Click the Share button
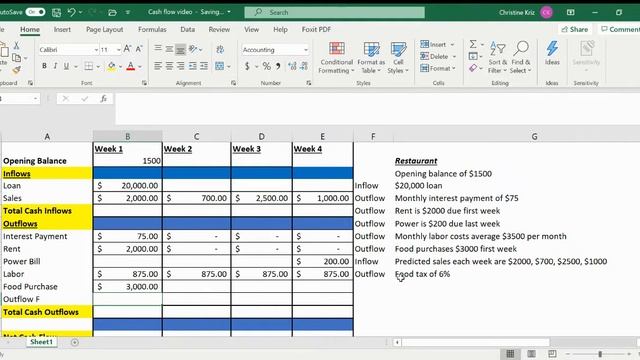 (575, 29)
